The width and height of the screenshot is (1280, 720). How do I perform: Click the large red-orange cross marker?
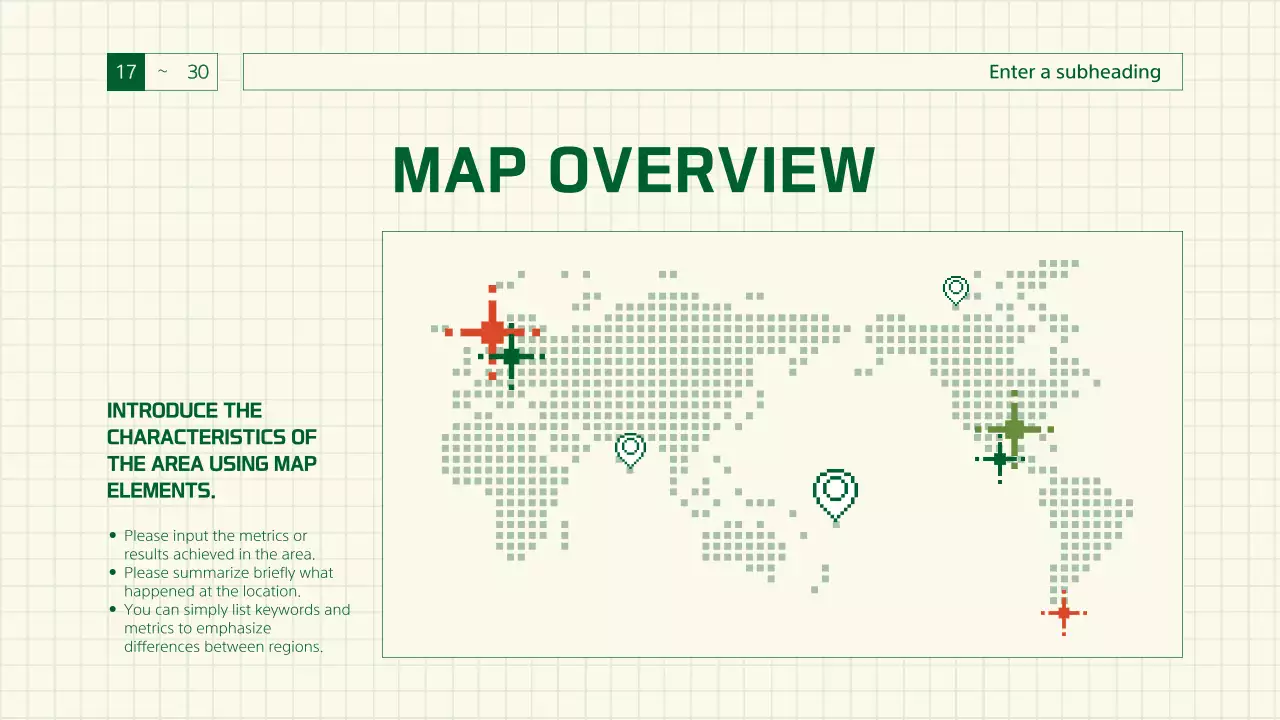pyautogui.click(x=491, y=331)
